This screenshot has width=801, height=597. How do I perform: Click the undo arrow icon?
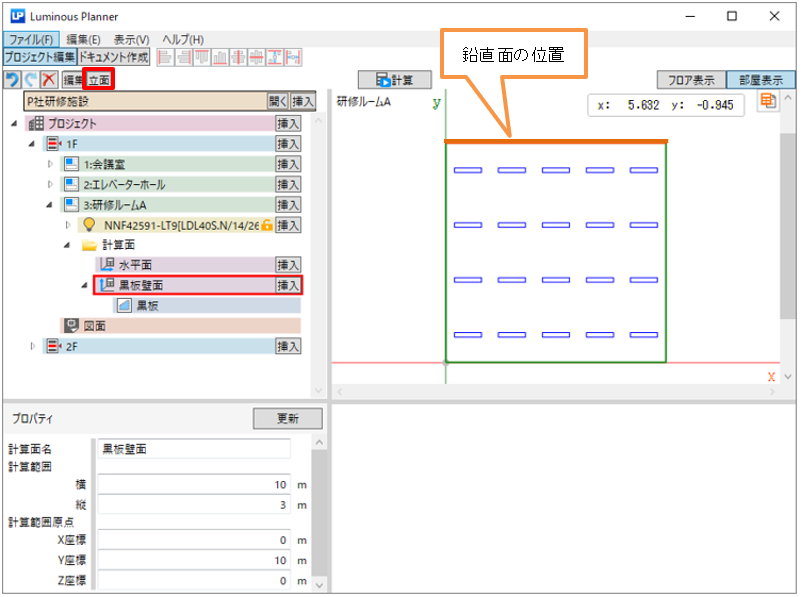pyautogui.click(x=12, y=79)
